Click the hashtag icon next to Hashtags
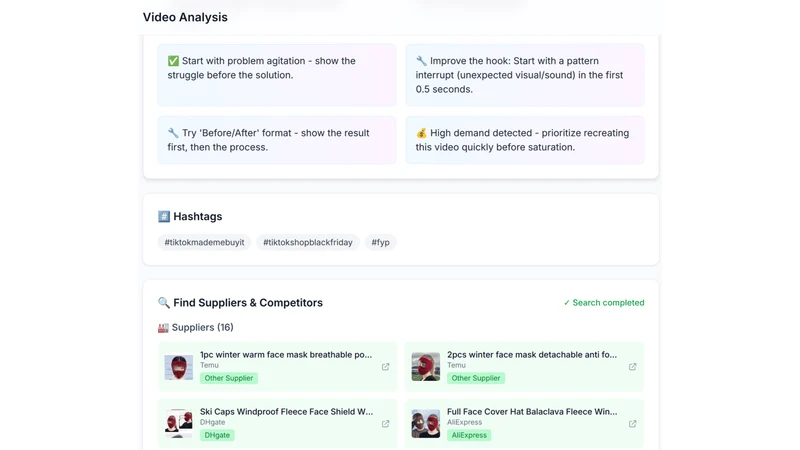The image size is (800, 450). click(164, 216)
